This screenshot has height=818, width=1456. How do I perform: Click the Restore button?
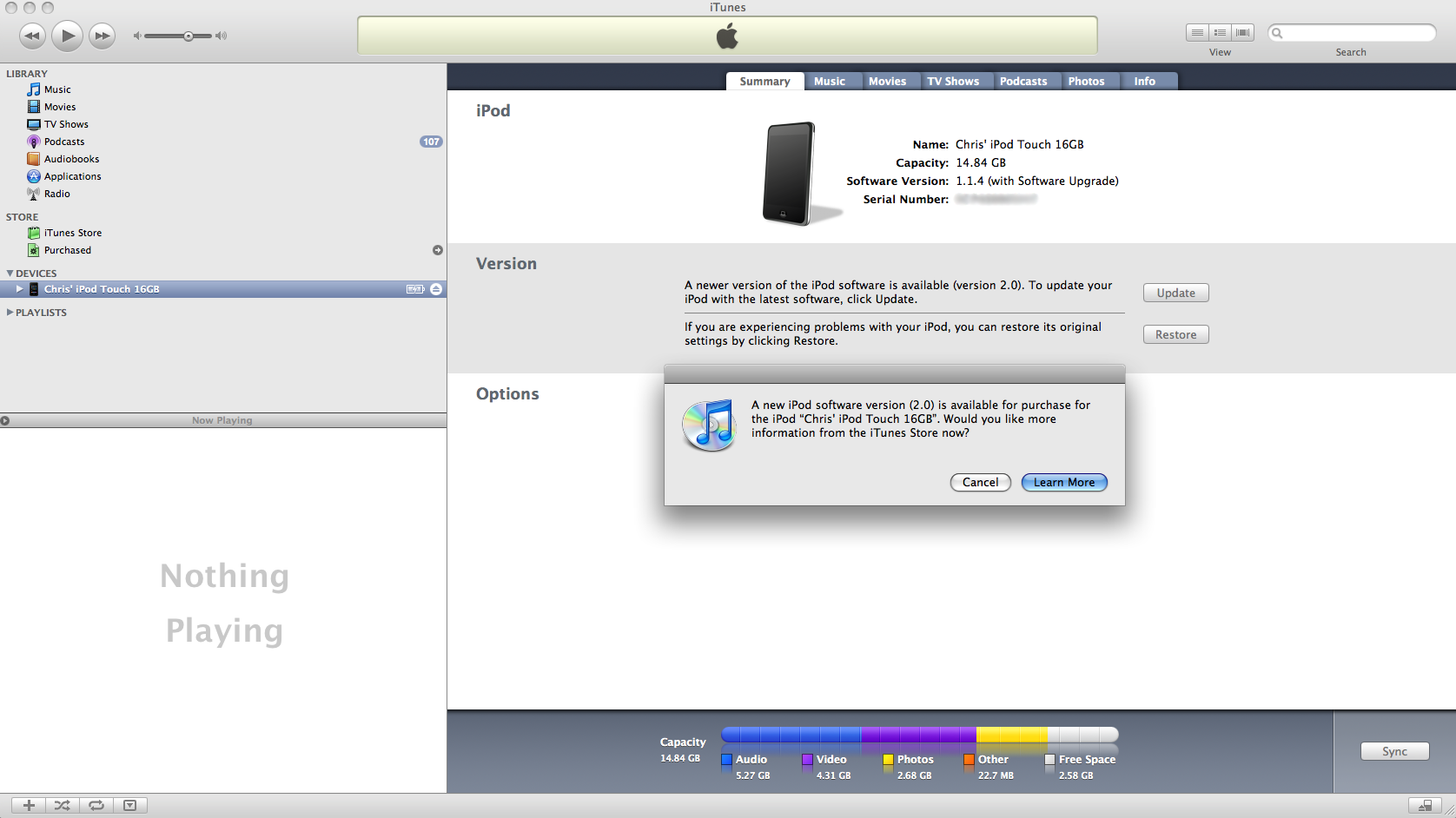(1176, 334)
